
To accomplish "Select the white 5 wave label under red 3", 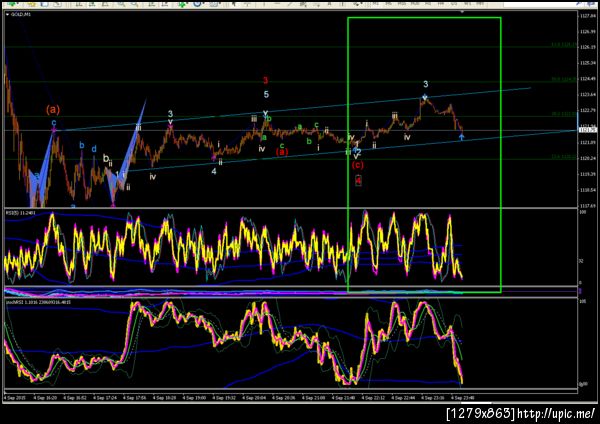I will [x=266, y=94].
